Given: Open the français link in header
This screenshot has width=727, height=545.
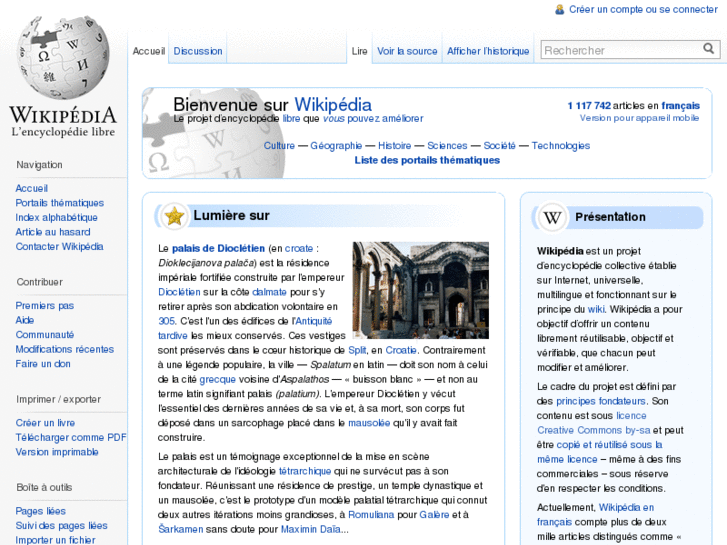Looking at the screenshot, I should pos(680,106).
